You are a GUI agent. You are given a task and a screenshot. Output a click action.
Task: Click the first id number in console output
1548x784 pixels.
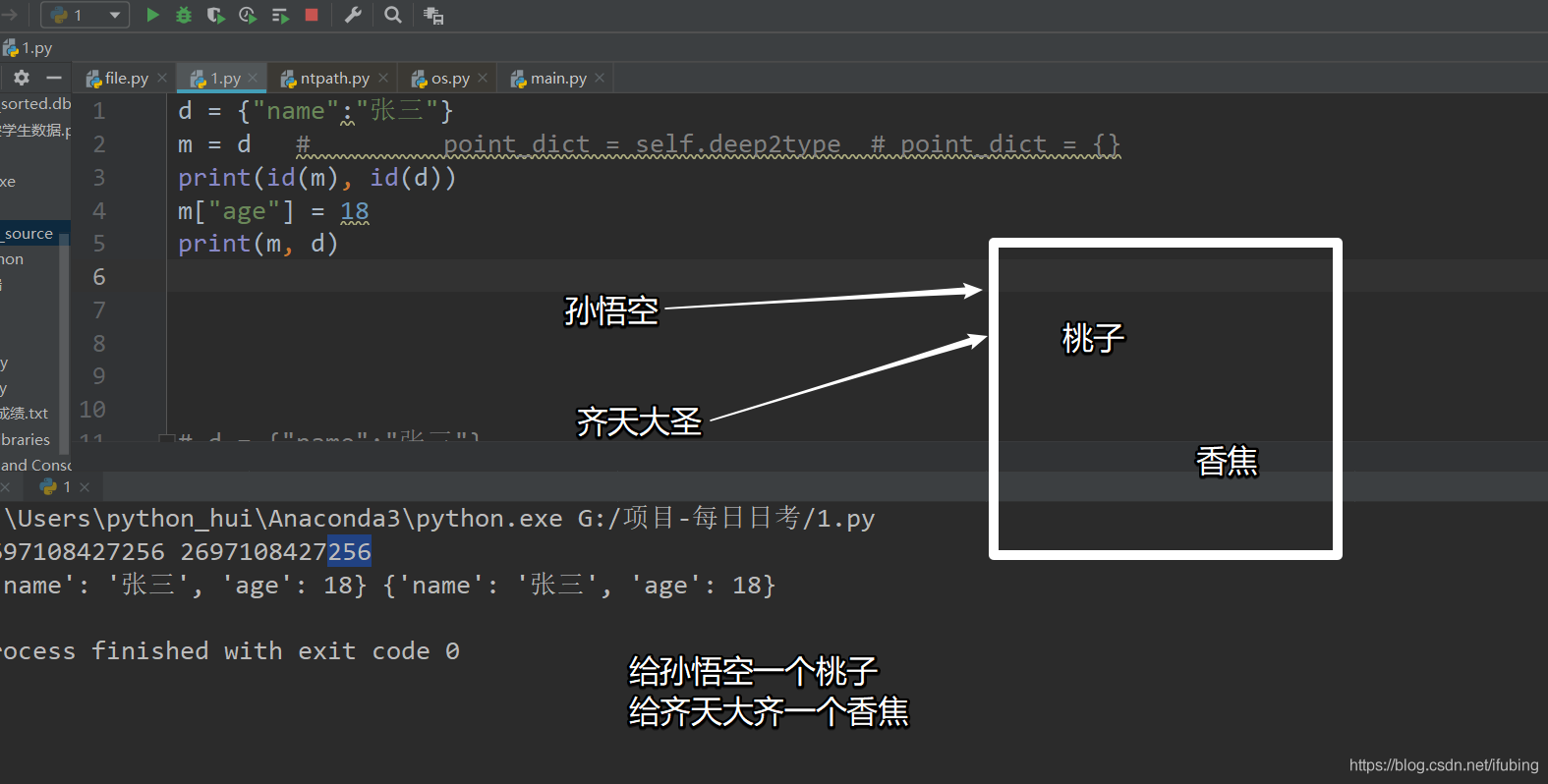point(83,551)
